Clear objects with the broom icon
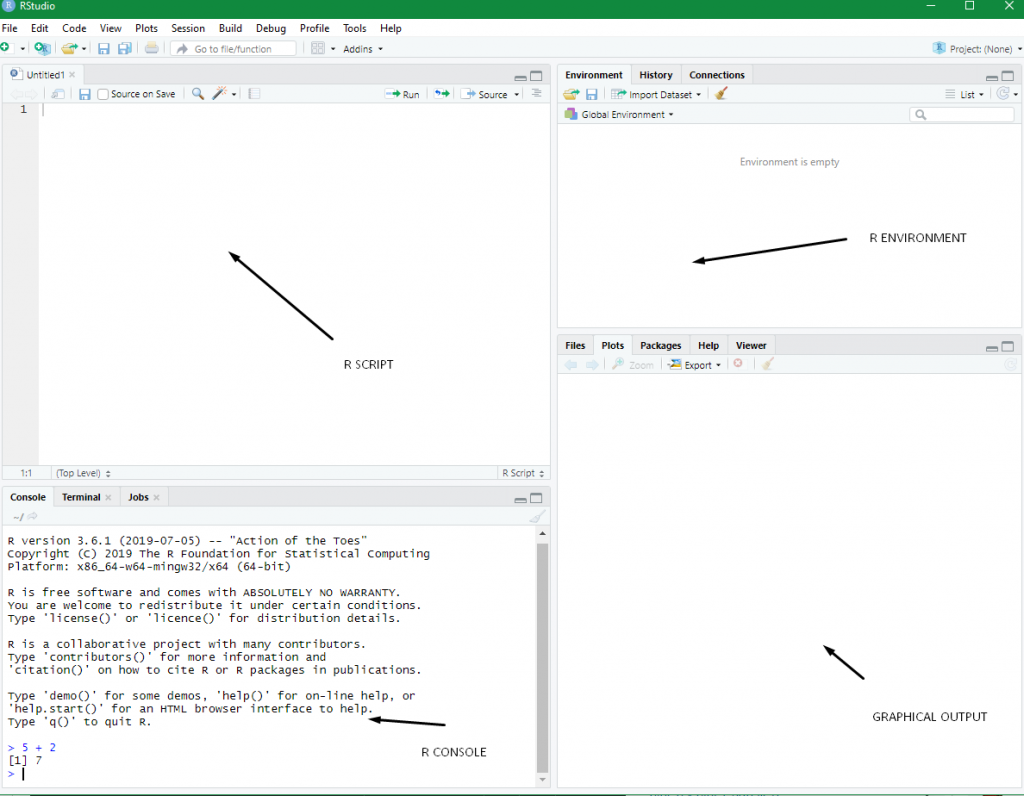The image size is (1024, 796). pos(723,94)
